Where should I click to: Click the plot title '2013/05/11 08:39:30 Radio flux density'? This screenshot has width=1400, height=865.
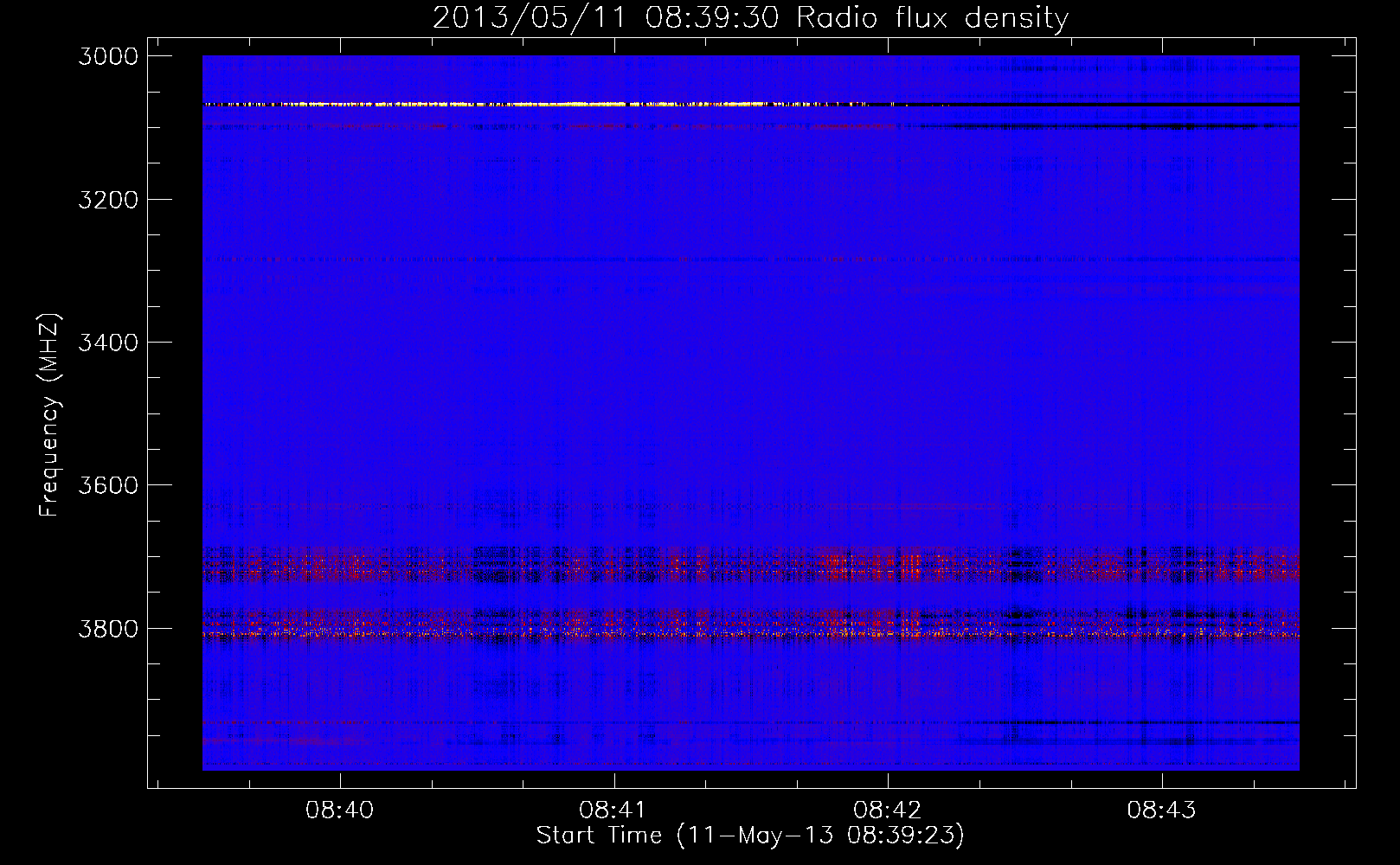coord(750,17)
